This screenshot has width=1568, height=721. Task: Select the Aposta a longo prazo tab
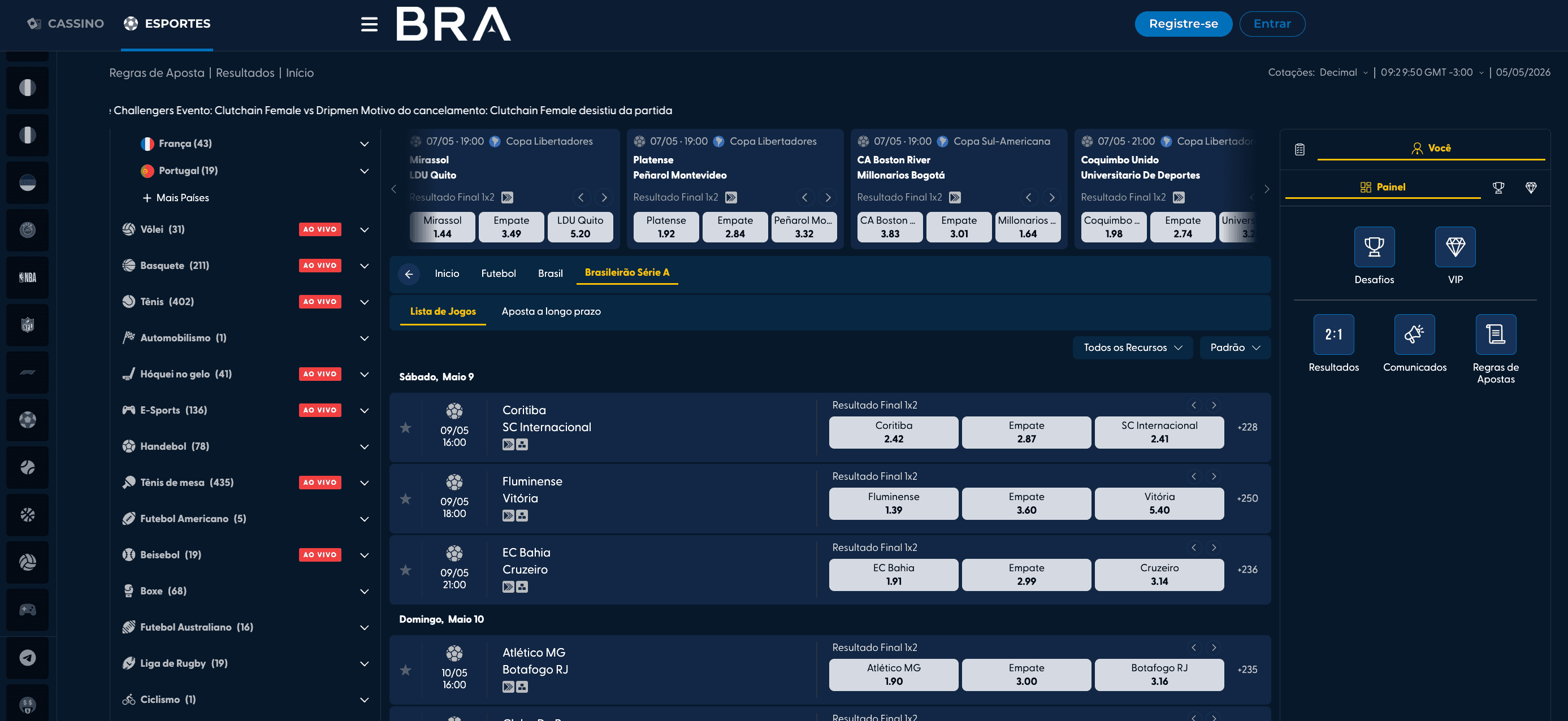551,311
